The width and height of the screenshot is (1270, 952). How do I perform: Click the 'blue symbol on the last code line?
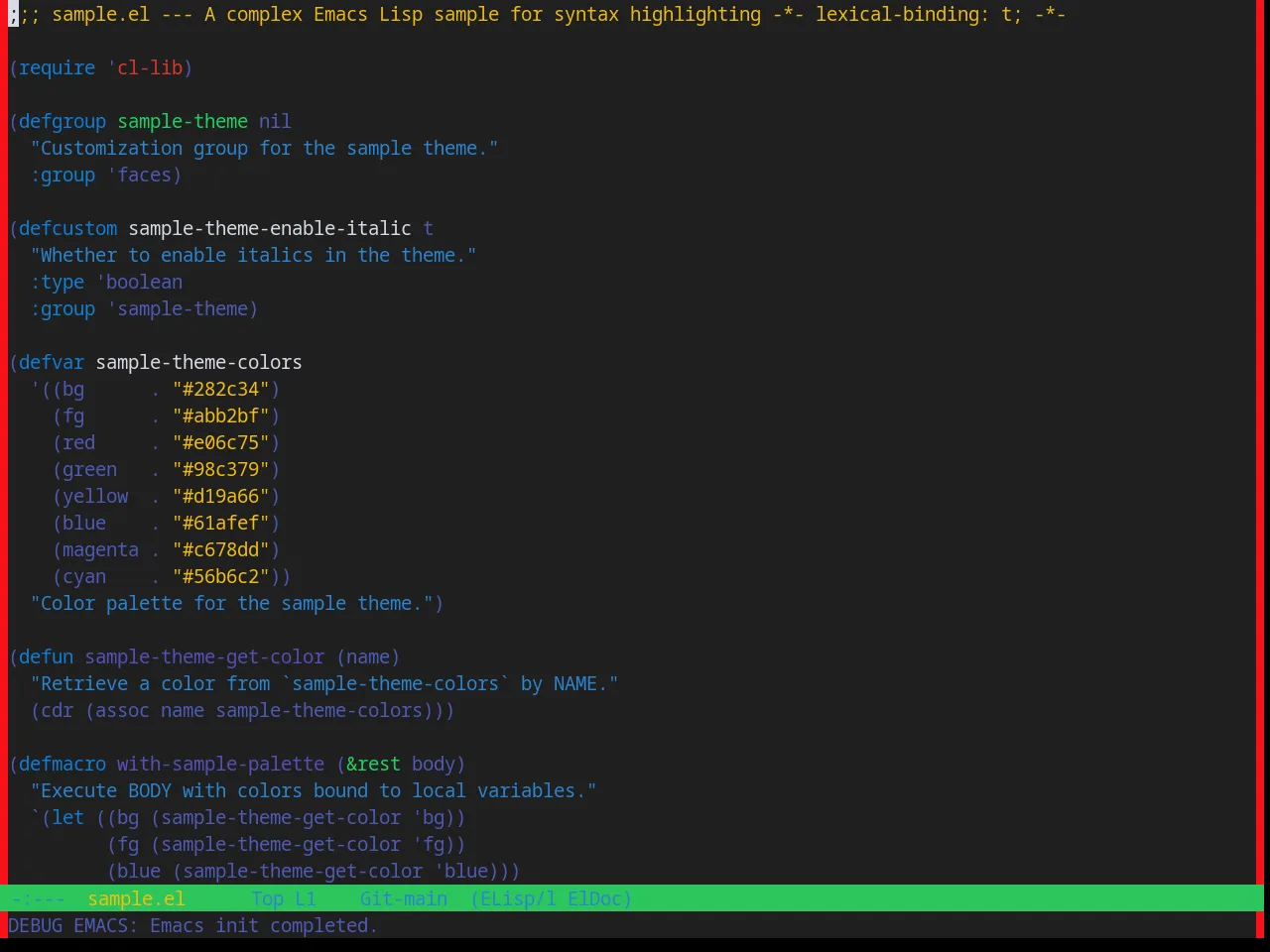pyautogui.click(x=460, y=871)
